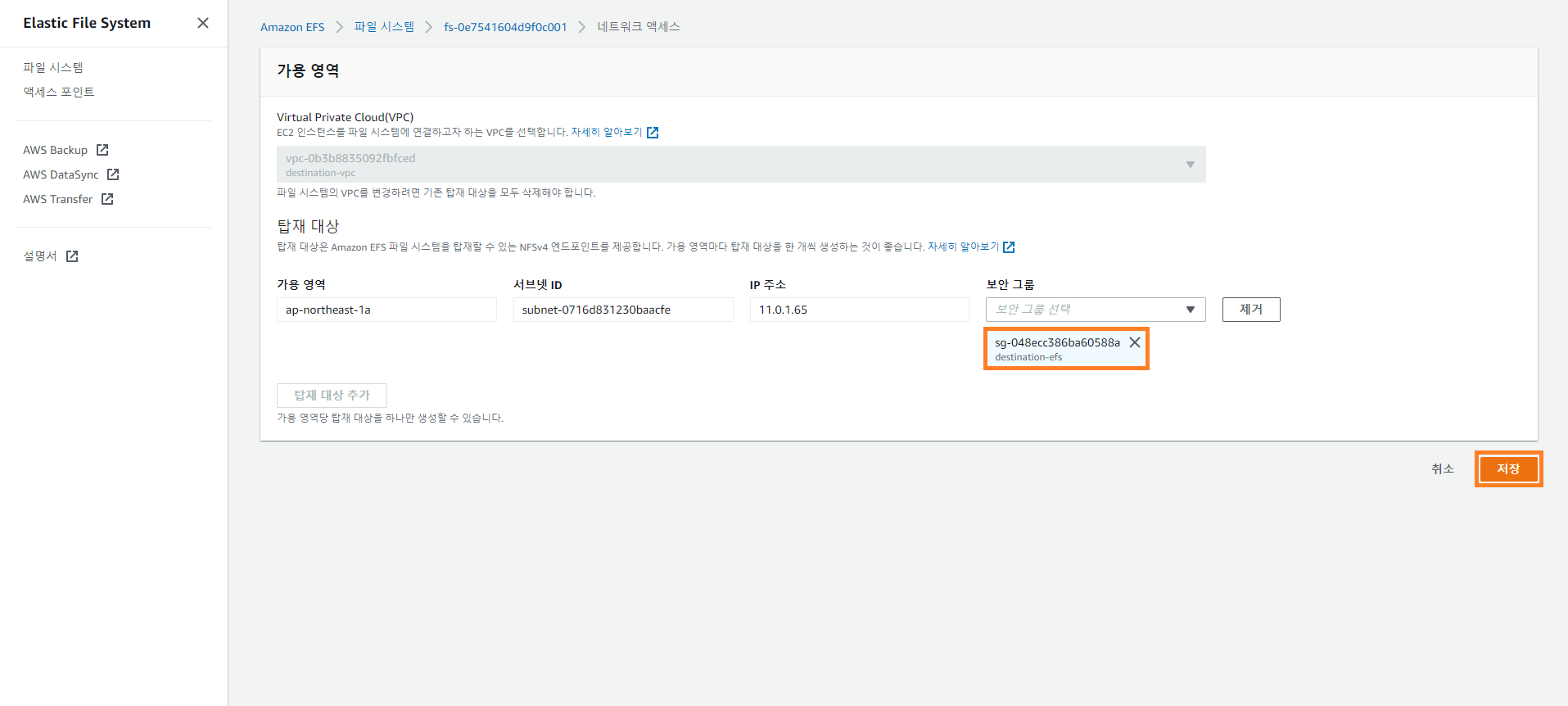Click the 탑재 대상 추가 button
This screenshot has height=706, width=1568.
coord(332,396)
